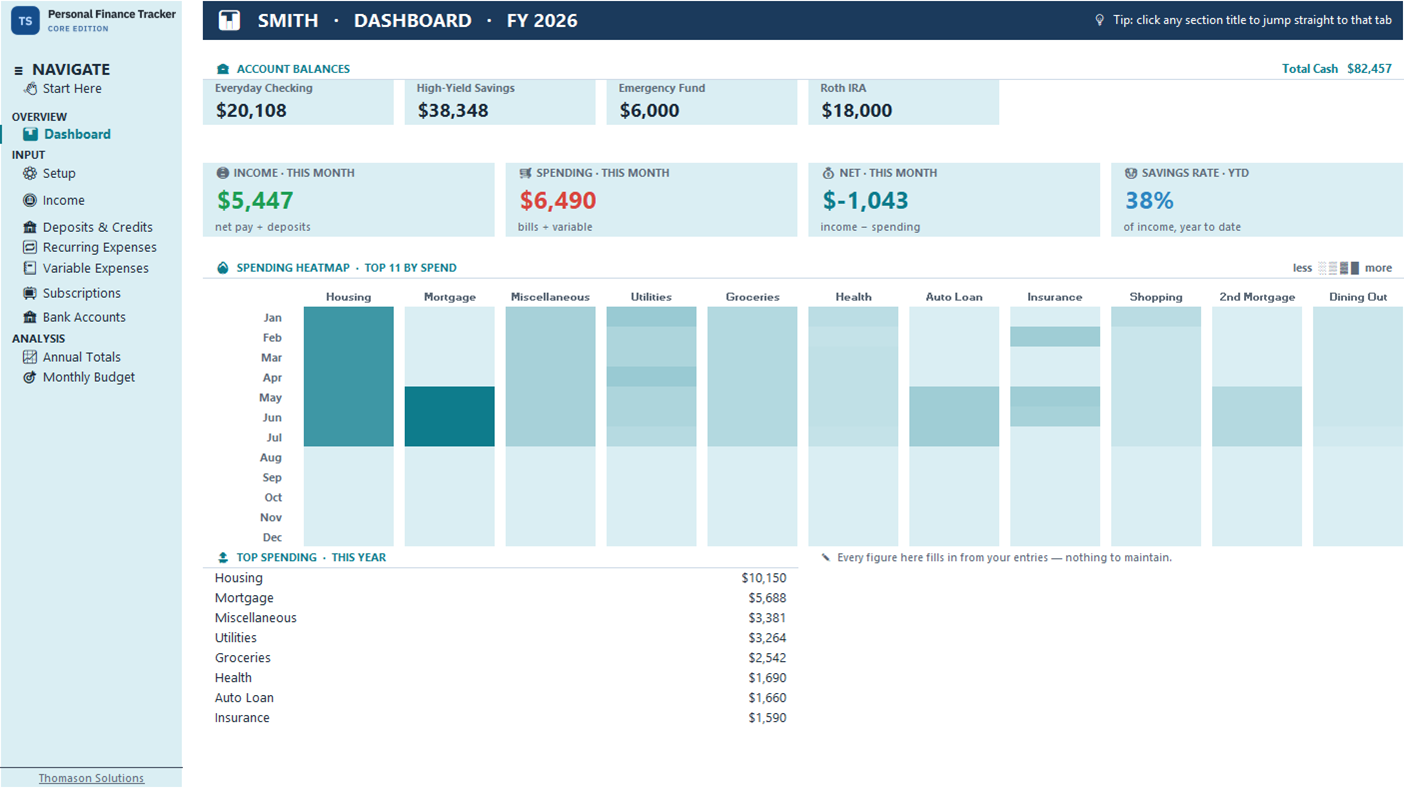Click the 2nd Mortgage column header

1257,297
